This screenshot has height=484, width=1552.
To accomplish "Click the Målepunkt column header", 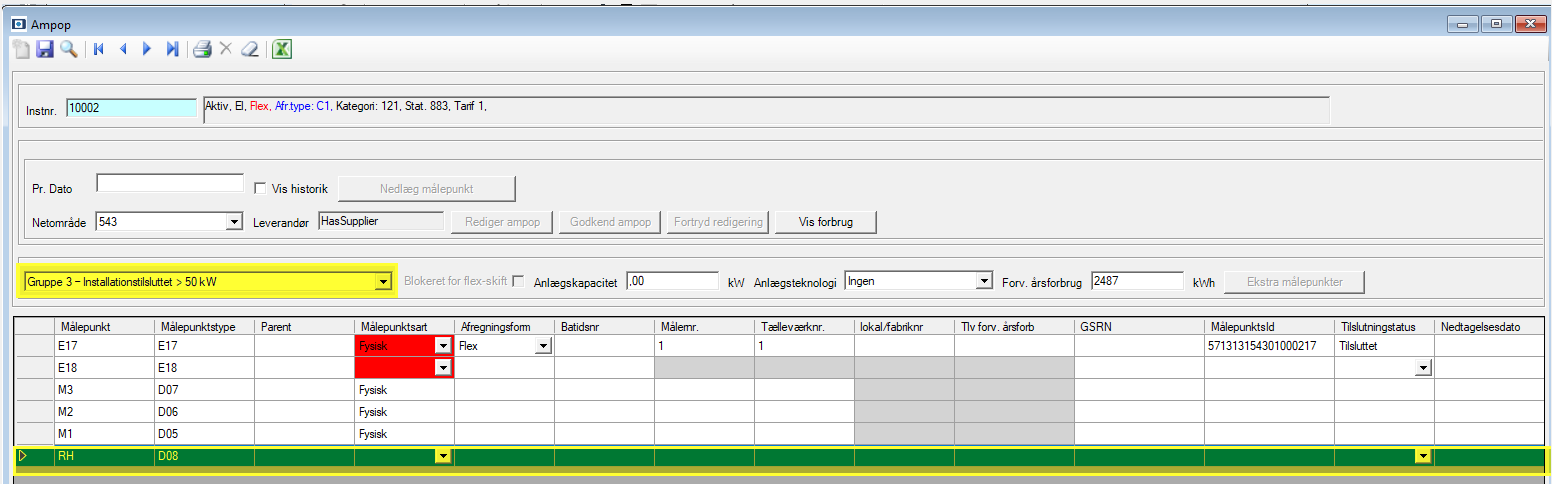I will point(104,326).
